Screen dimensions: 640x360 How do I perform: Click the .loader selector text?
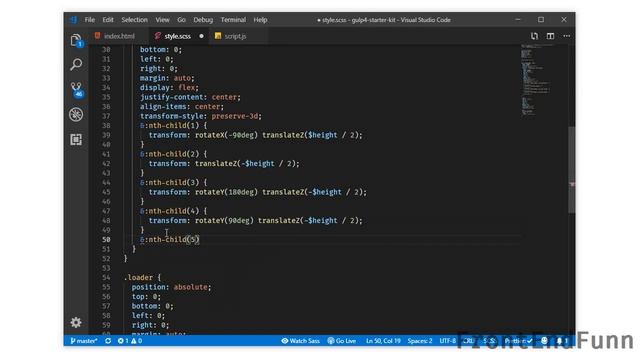pyautogui.click(x=138, y=278)
